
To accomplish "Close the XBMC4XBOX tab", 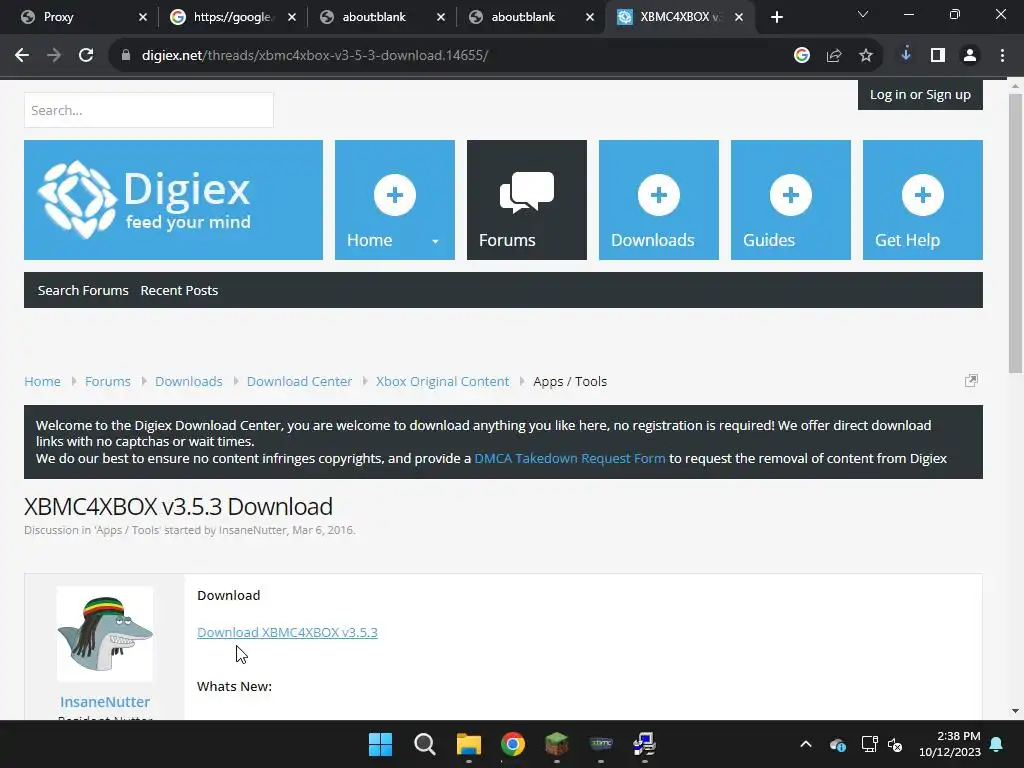I will 739,17.
